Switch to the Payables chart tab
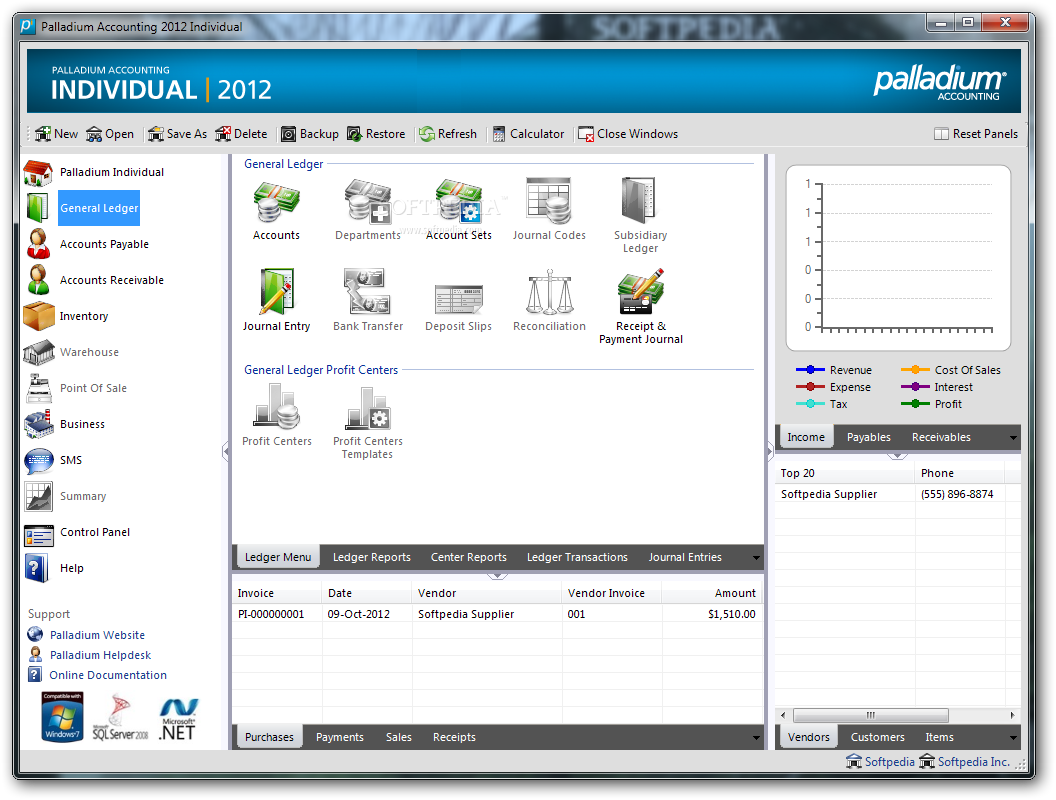Screen dimensions: 1056x800 coord(869,438)
